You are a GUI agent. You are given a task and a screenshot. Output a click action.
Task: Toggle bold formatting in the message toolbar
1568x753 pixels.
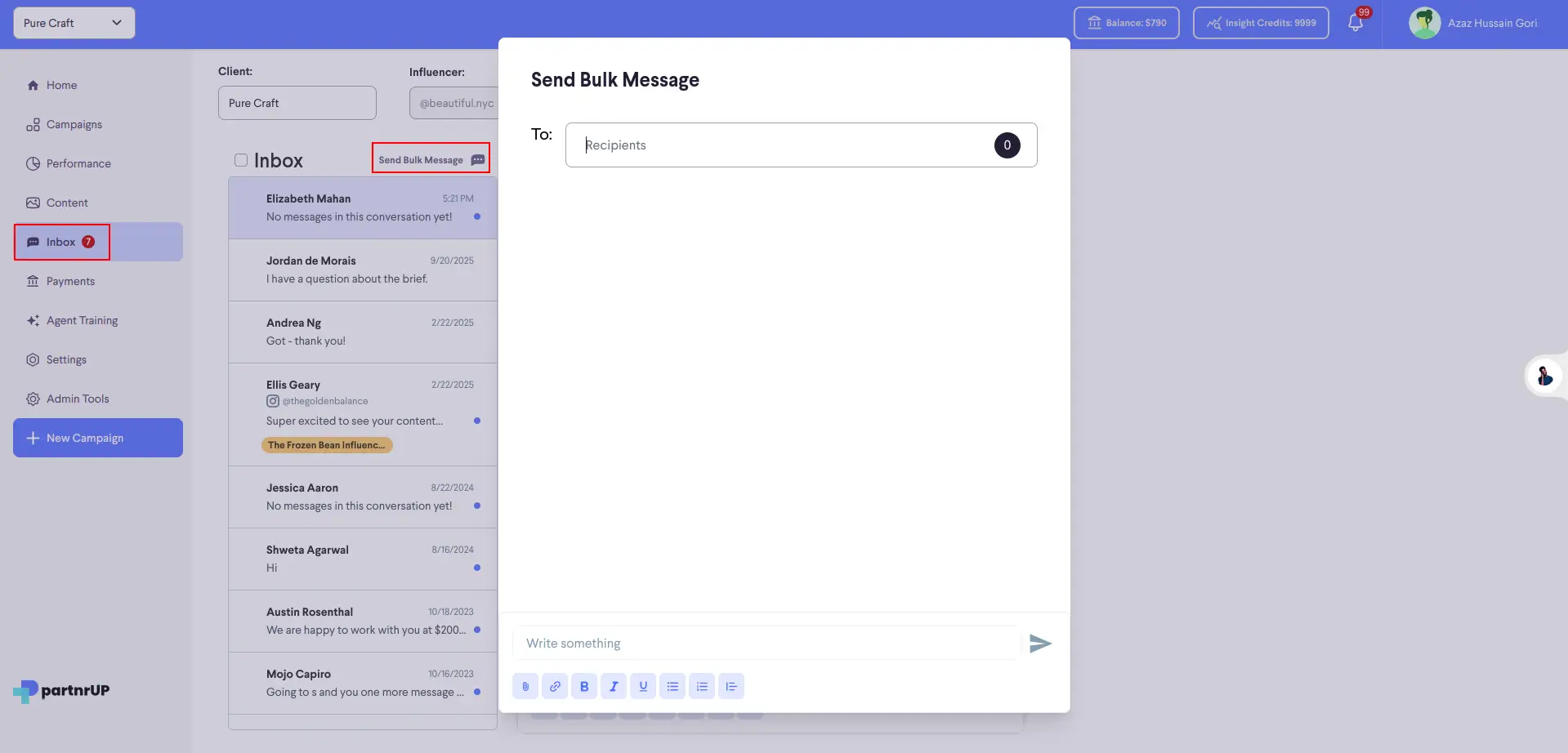click(584, 686)
